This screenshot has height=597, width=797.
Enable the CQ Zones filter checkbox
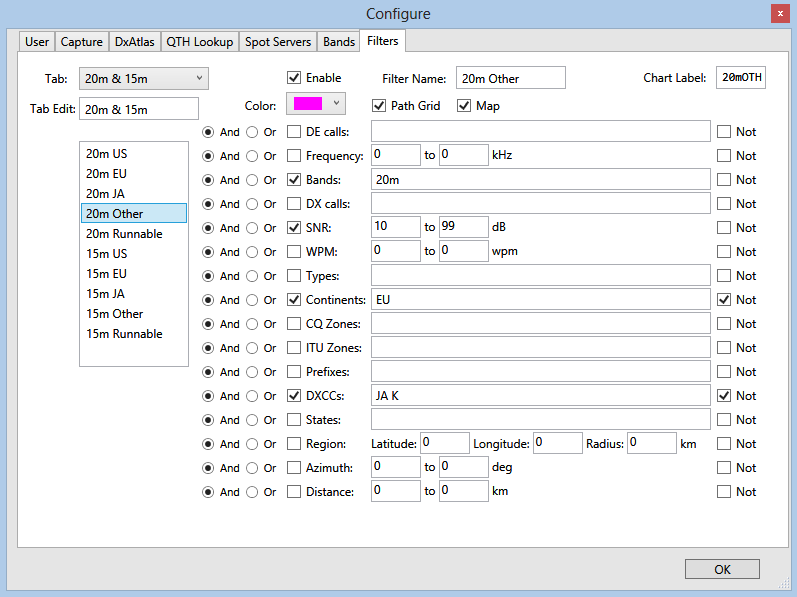click(x=294, y=324)
